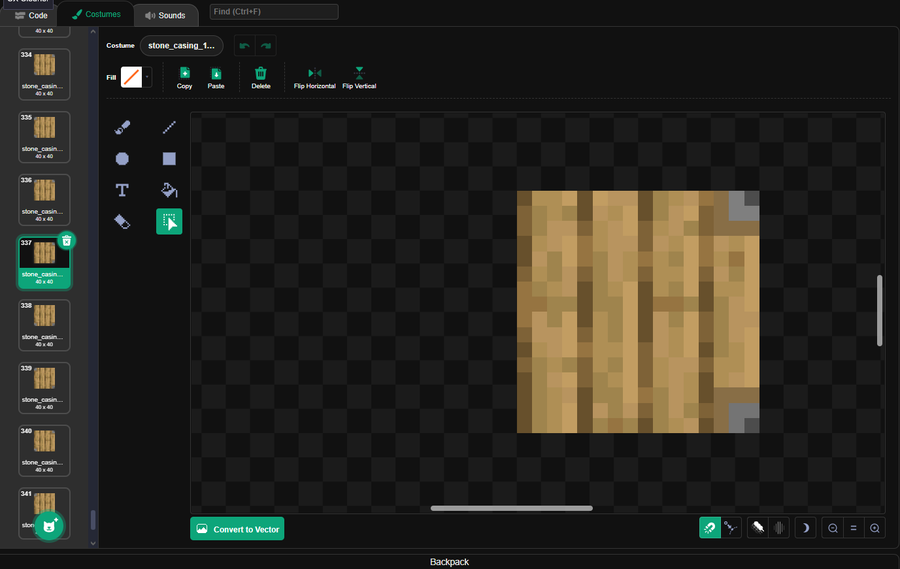Screen dimensions: 900x569
Task: Open the Backpack panel
Action: (x=449, y=562)
